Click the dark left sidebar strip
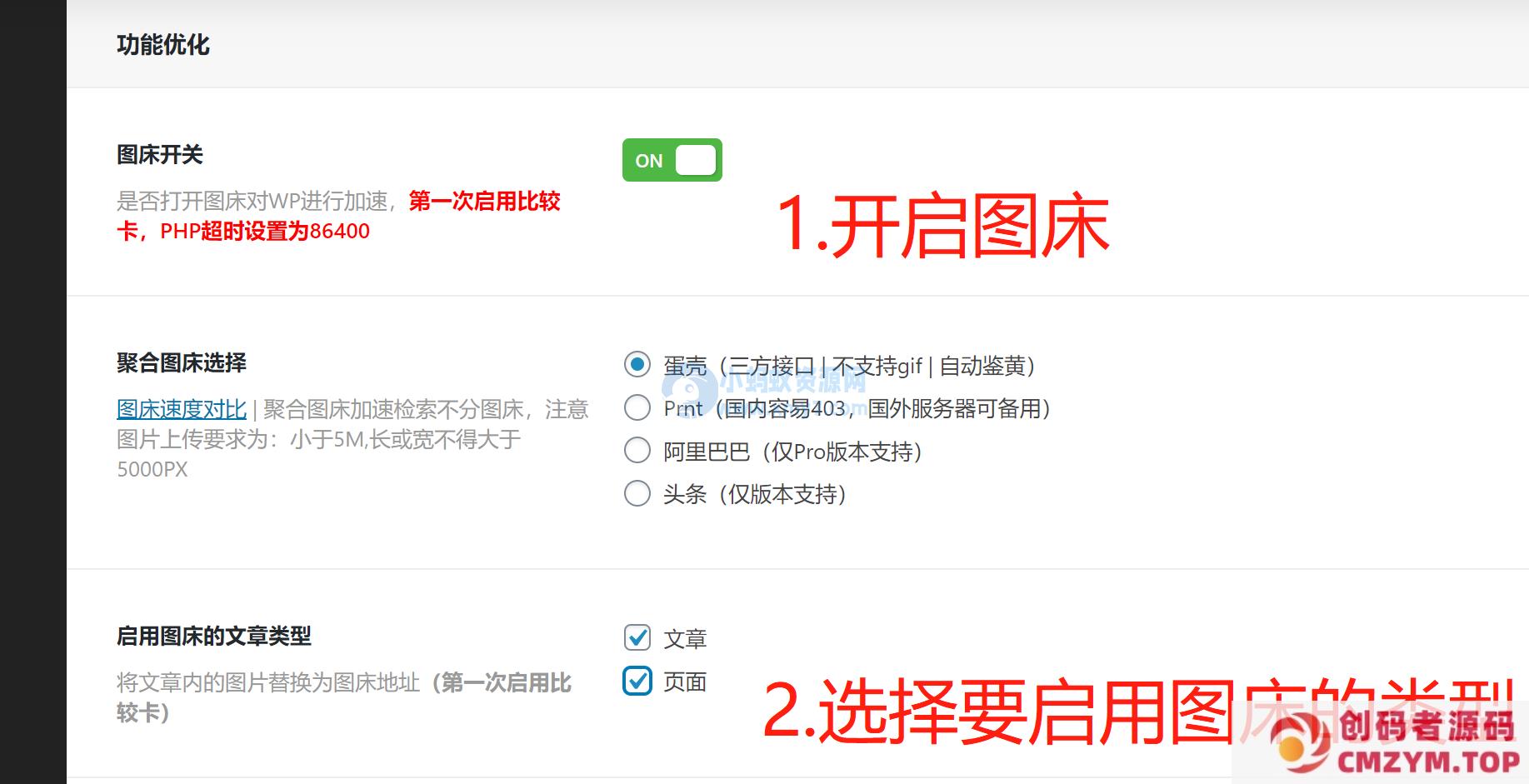Viewport: 1529px width, 784px height. (x=32, y=392)
